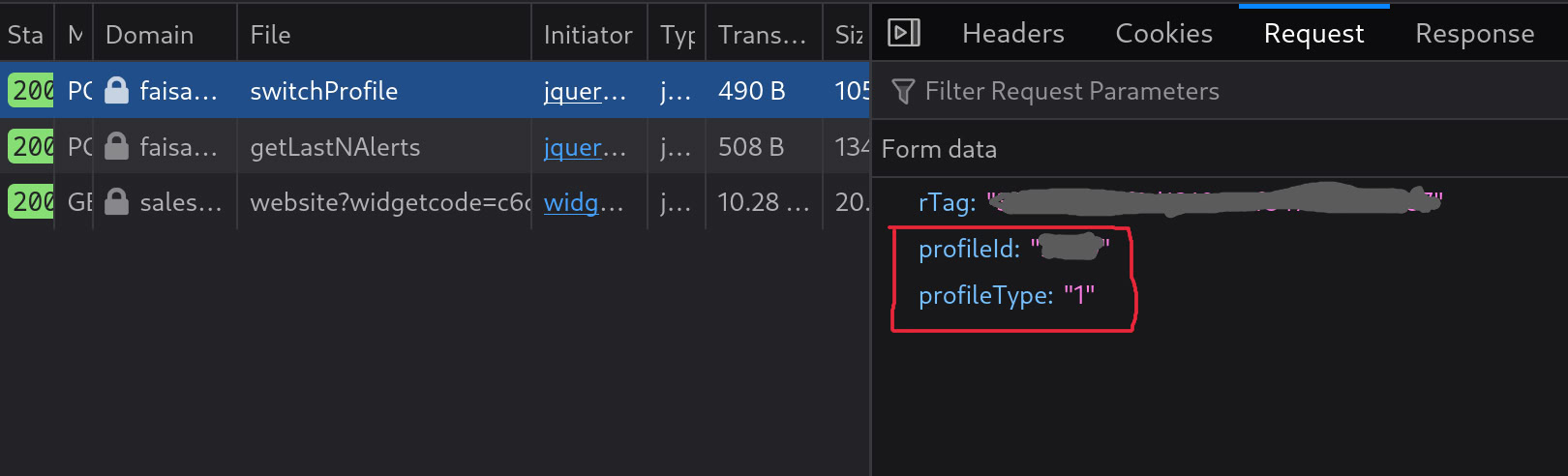Open the widget initiator link
1568x476 pixels.
583,202
